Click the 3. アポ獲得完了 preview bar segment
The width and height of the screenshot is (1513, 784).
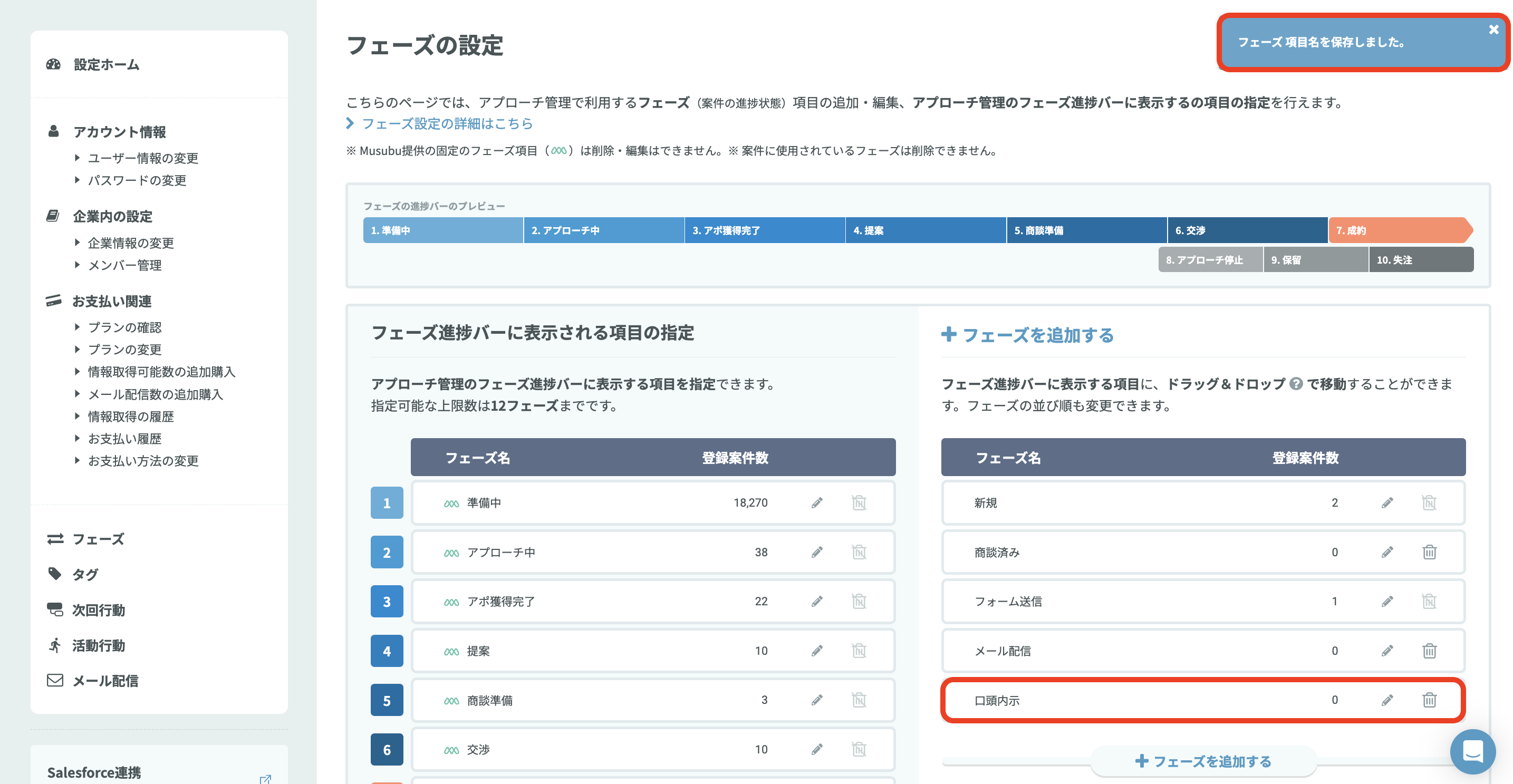tap(765, 230)
